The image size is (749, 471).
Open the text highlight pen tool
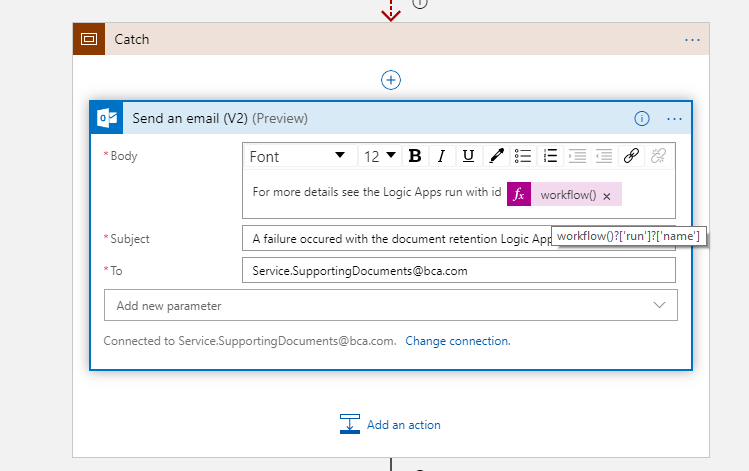pyautogui.click(x=496, y=156)
